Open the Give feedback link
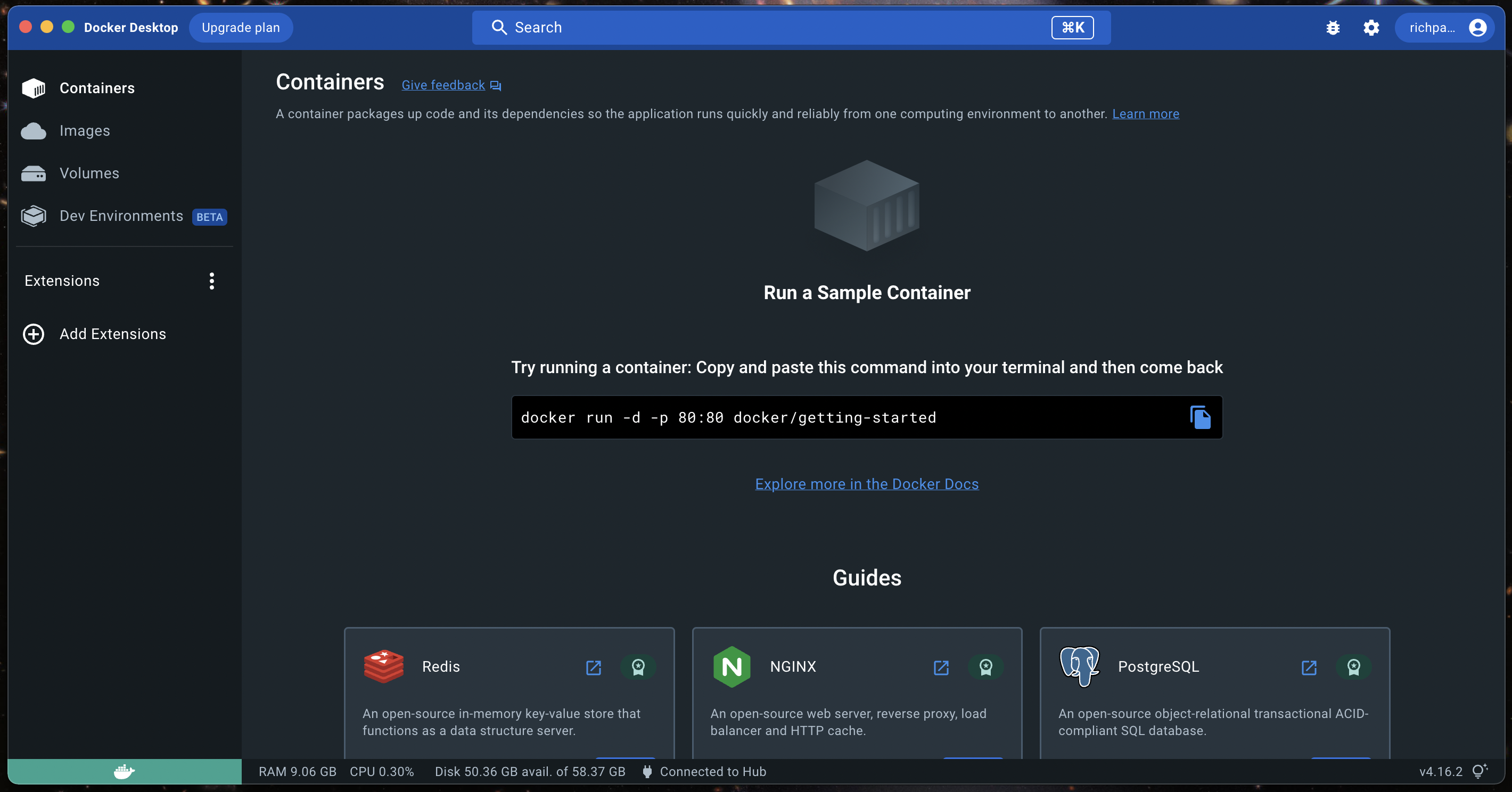Viewport: 1512px width, 792px height. point(443,85)
